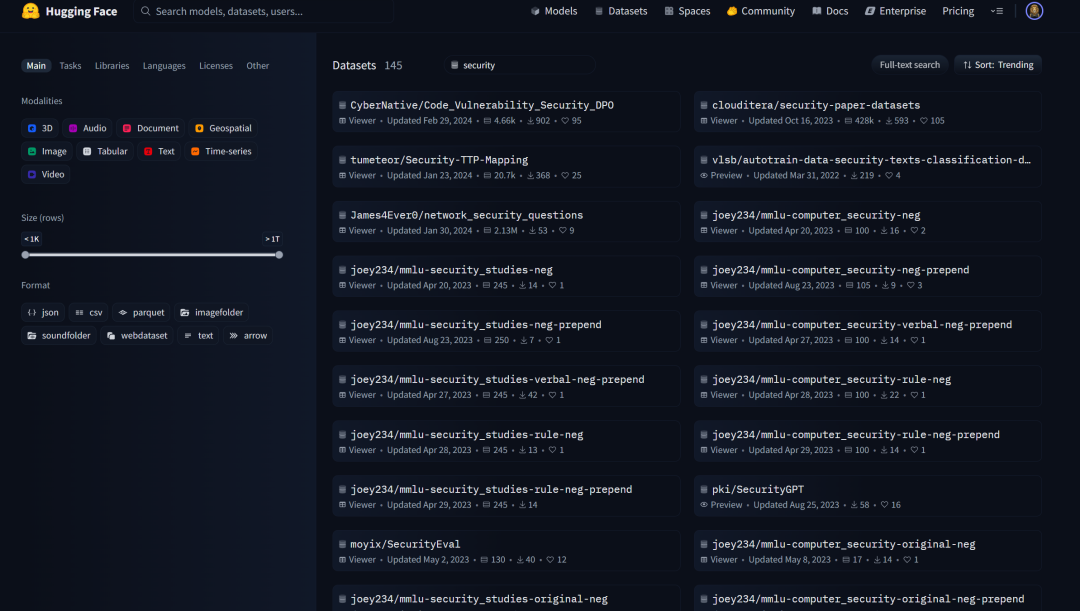1080x611 pixels.
Task: Click the right size slider handle
Action: point(279,255)
